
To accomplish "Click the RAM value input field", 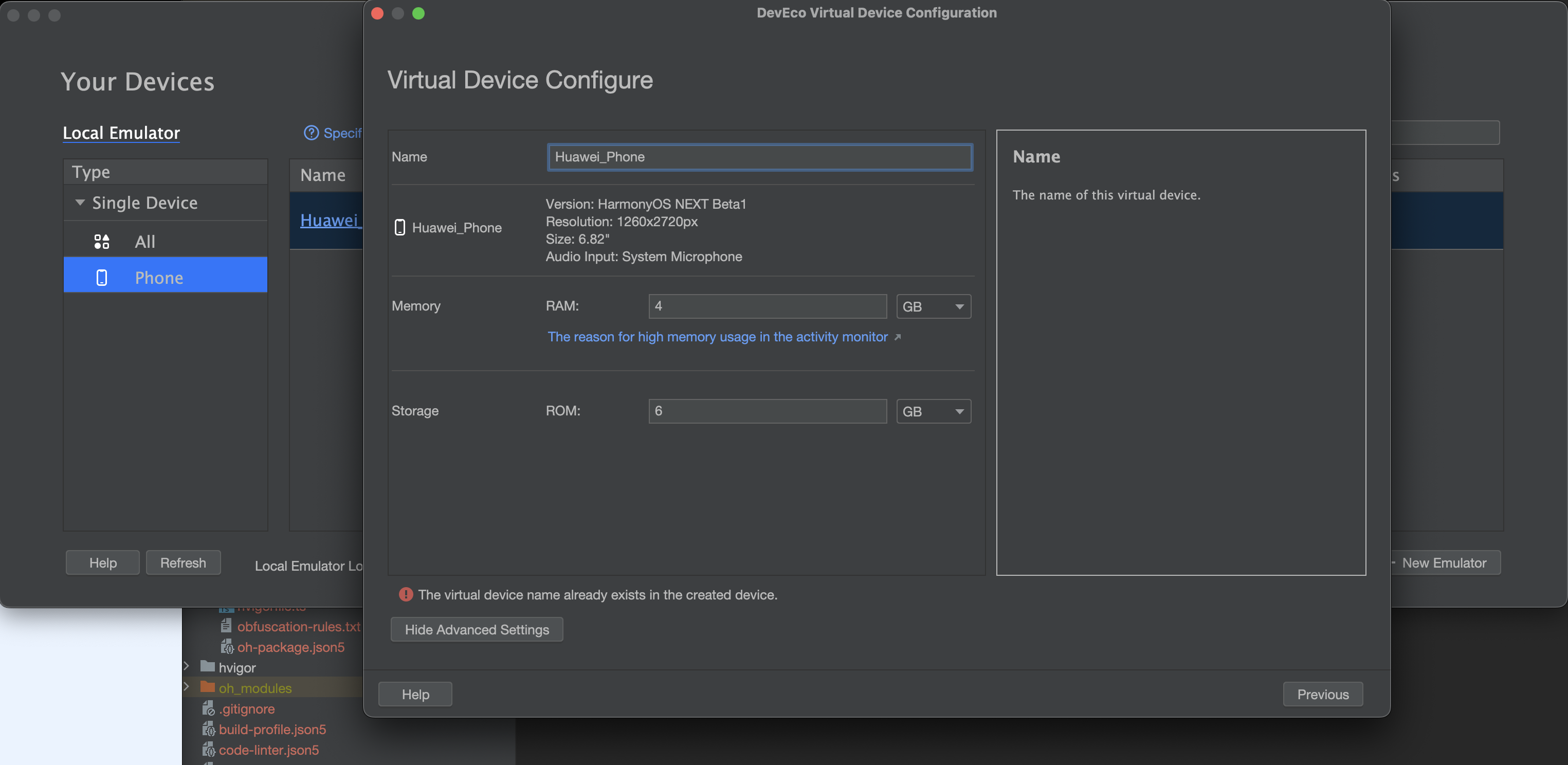I will (x=767, y=306).
